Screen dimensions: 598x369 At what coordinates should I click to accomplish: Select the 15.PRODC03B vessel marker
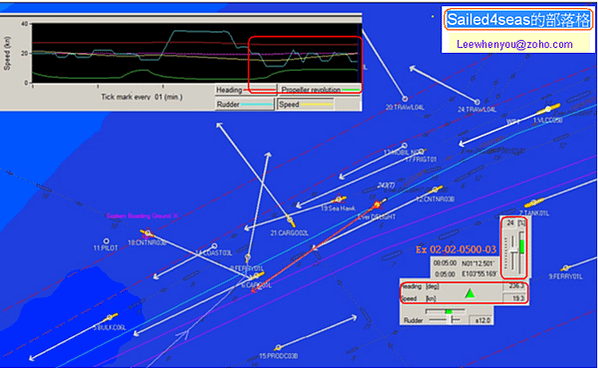coord(278,348)
